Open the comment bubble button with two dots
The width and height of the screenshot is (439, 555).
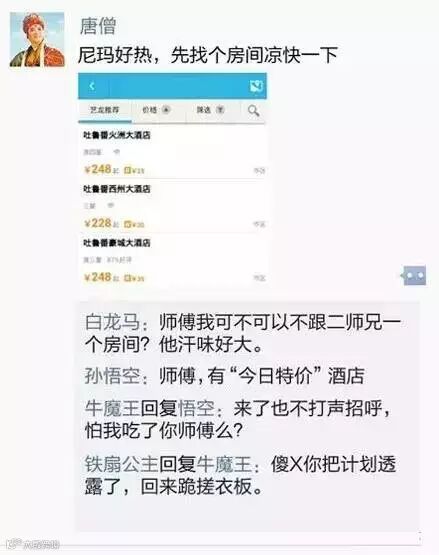414,275
